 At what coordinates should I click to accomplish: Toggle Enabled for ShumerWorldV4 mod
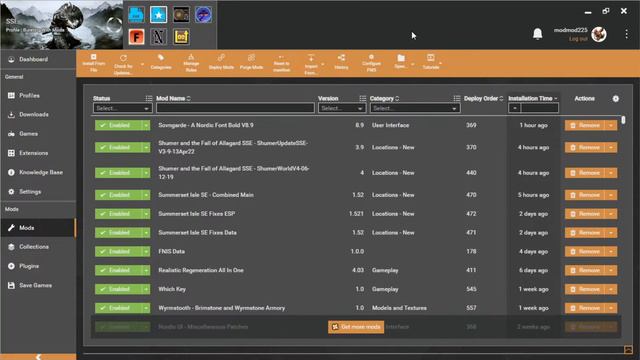(x=118, y=173)
